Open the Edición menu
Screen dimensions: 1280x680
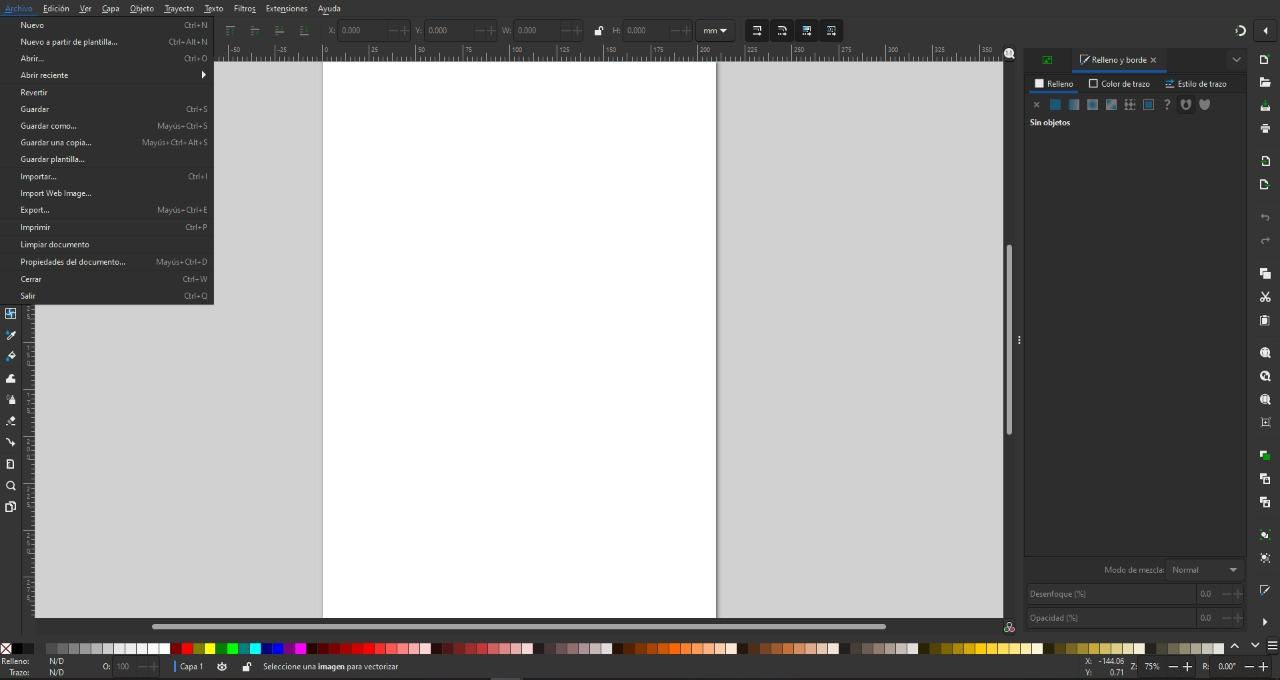(56, 8)
